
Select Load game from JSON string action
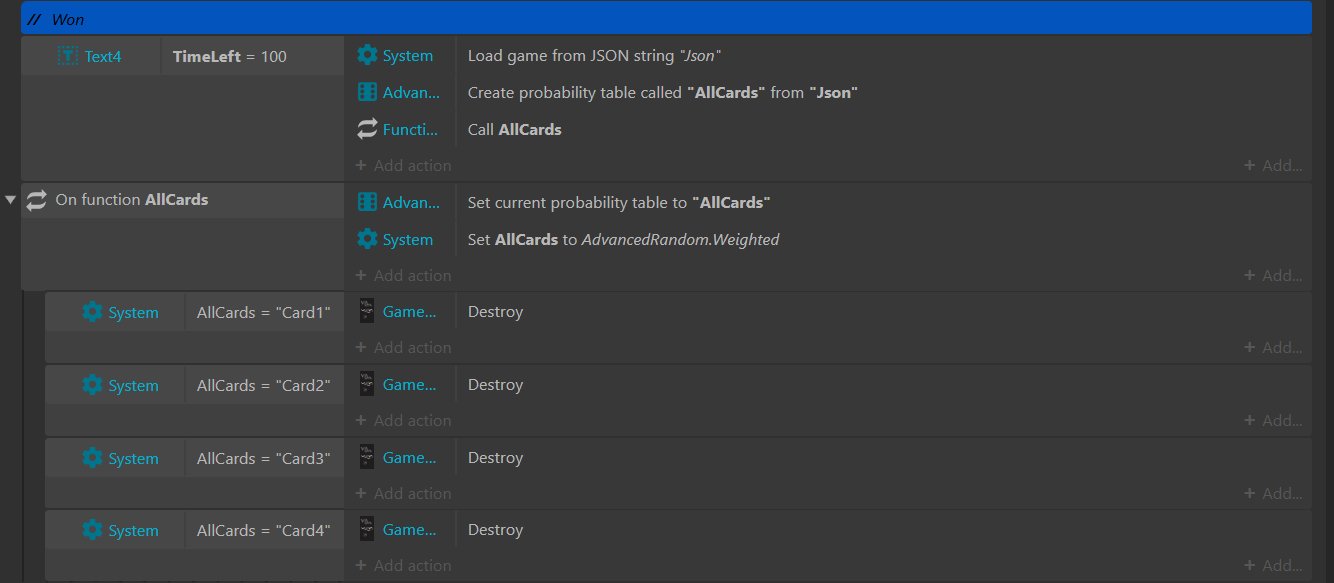[594, 56]
